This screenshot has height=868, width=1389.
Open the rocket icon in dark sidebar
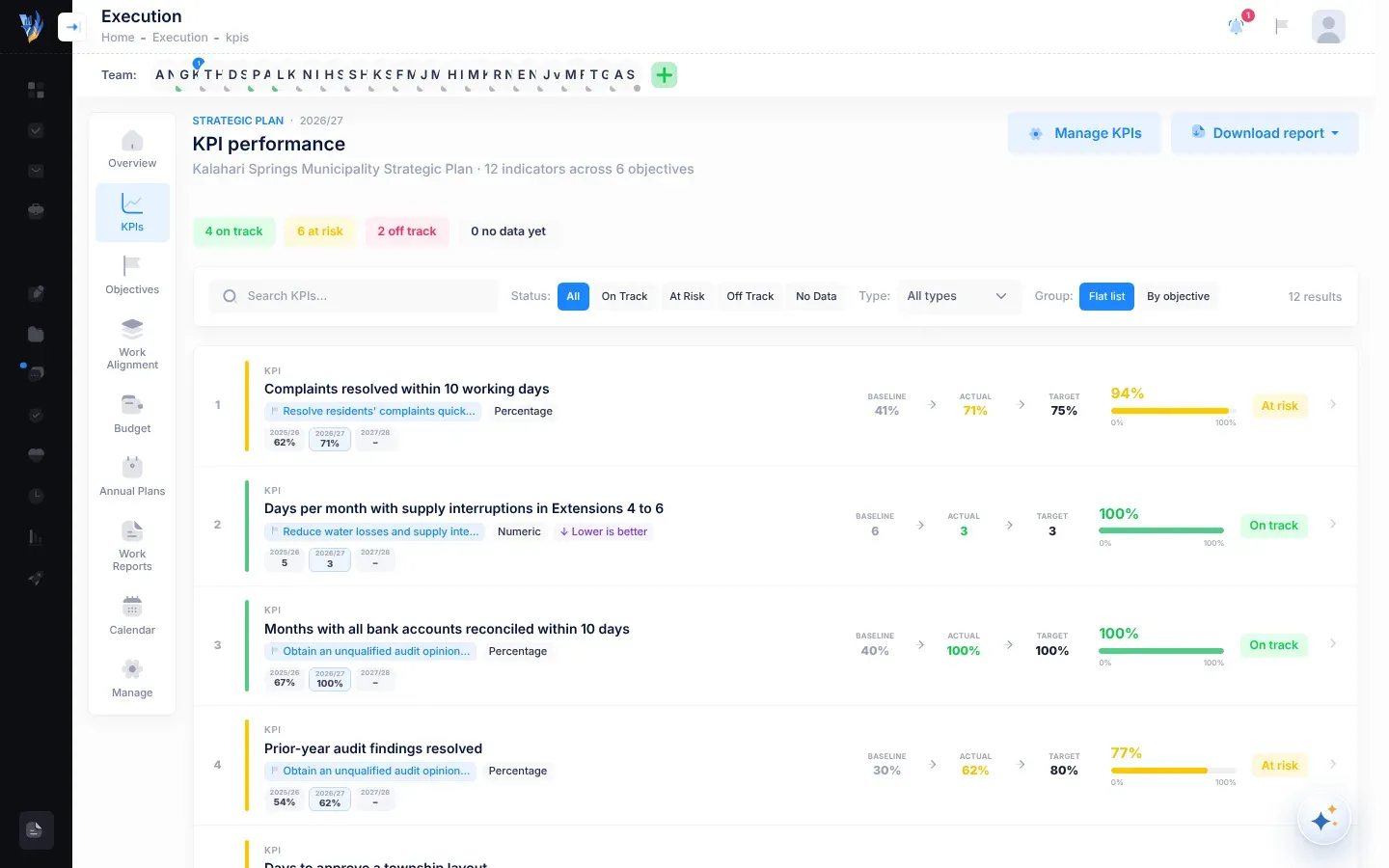(36, 578)
